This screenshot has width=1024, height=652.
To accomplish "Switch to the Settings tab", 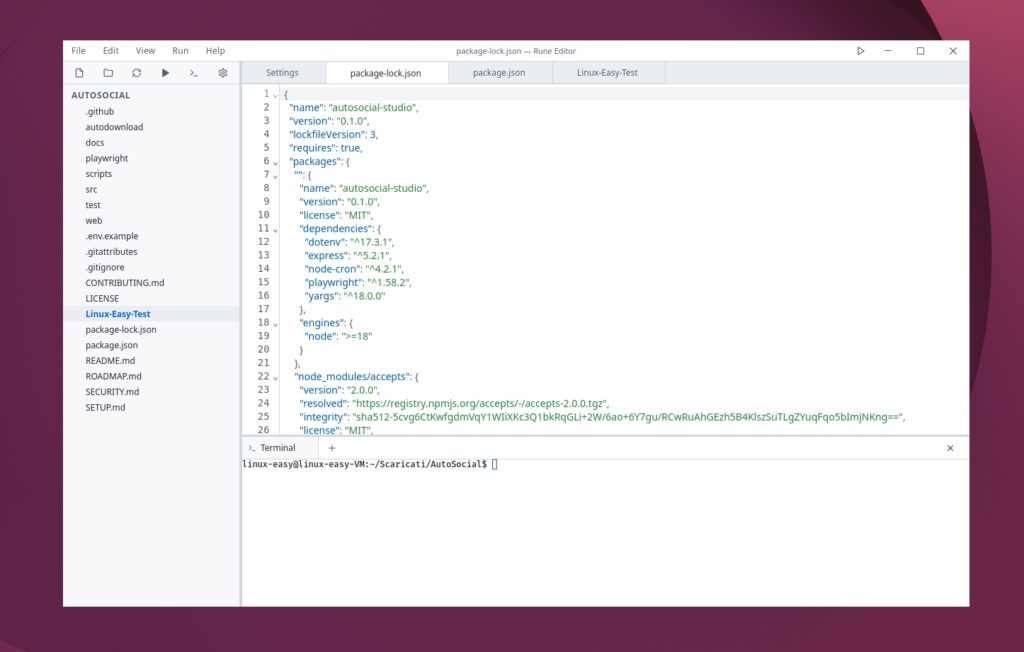I will (282, 73).
